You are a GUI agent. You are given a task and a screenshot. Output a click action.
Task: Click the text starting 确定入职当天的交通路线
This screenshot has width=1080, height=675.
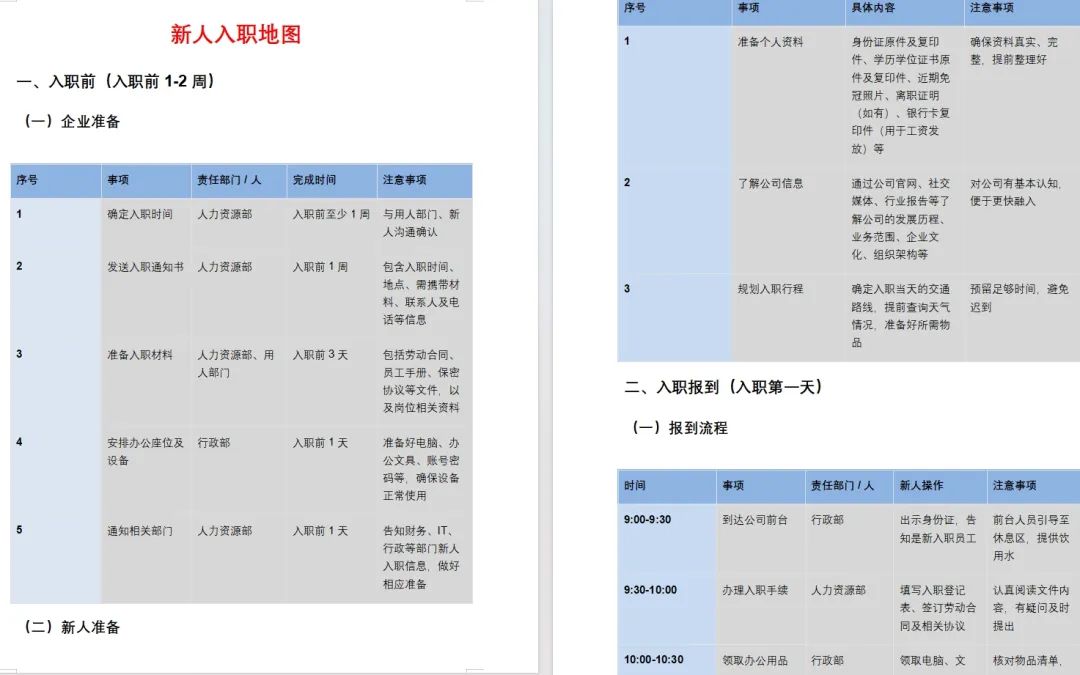(x=900, y=315)
